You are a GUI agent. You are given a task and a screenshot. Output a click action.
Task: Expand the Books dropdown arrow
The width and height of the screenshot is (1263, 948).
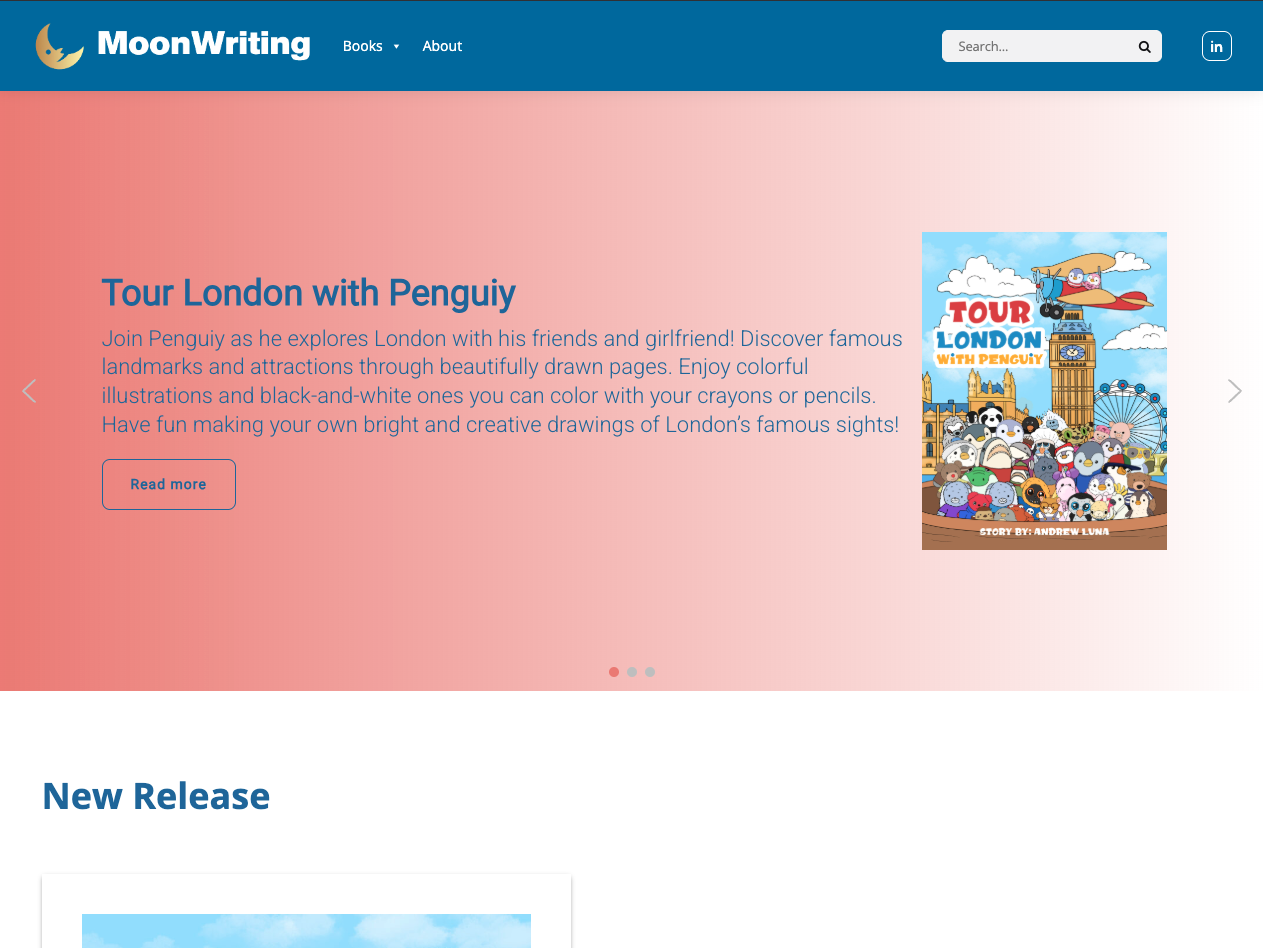coord(397,46)
